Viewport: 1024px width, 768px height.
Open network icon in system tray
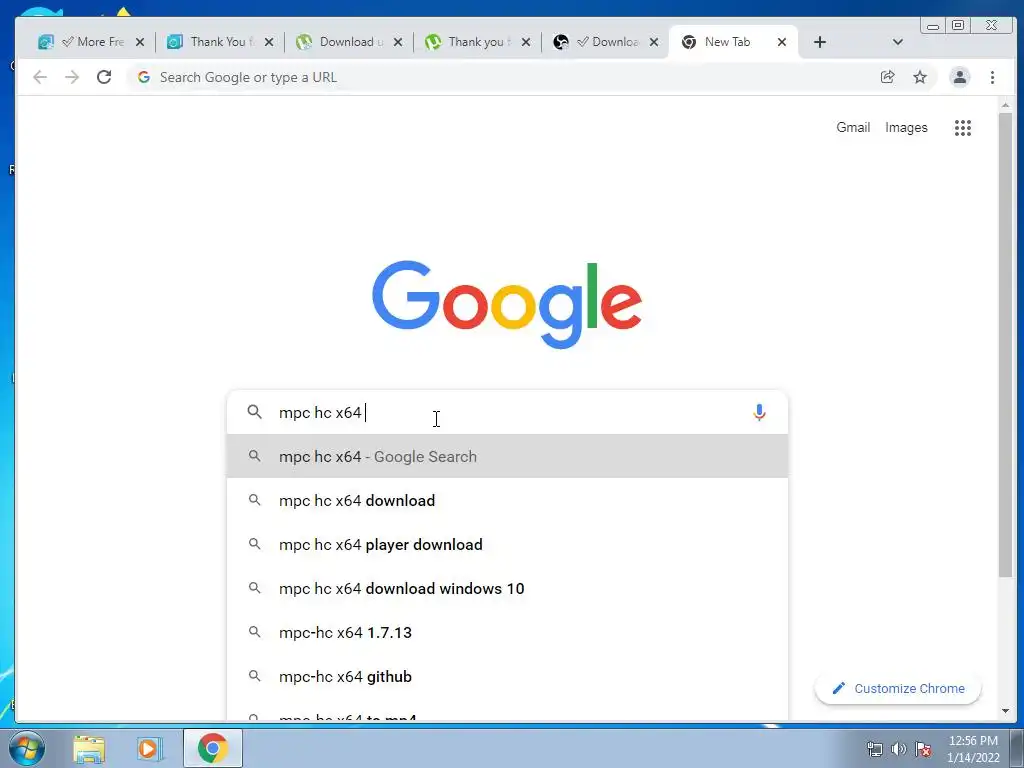(x=874, y=749)
